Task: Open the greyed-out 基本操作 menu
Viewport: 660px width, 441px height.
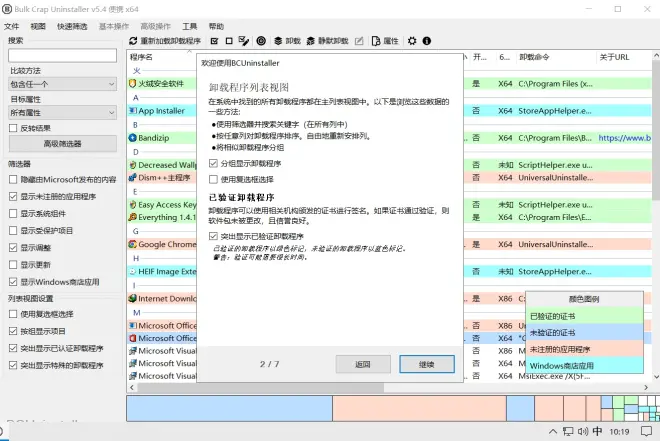Action: (x=114, y=27)
